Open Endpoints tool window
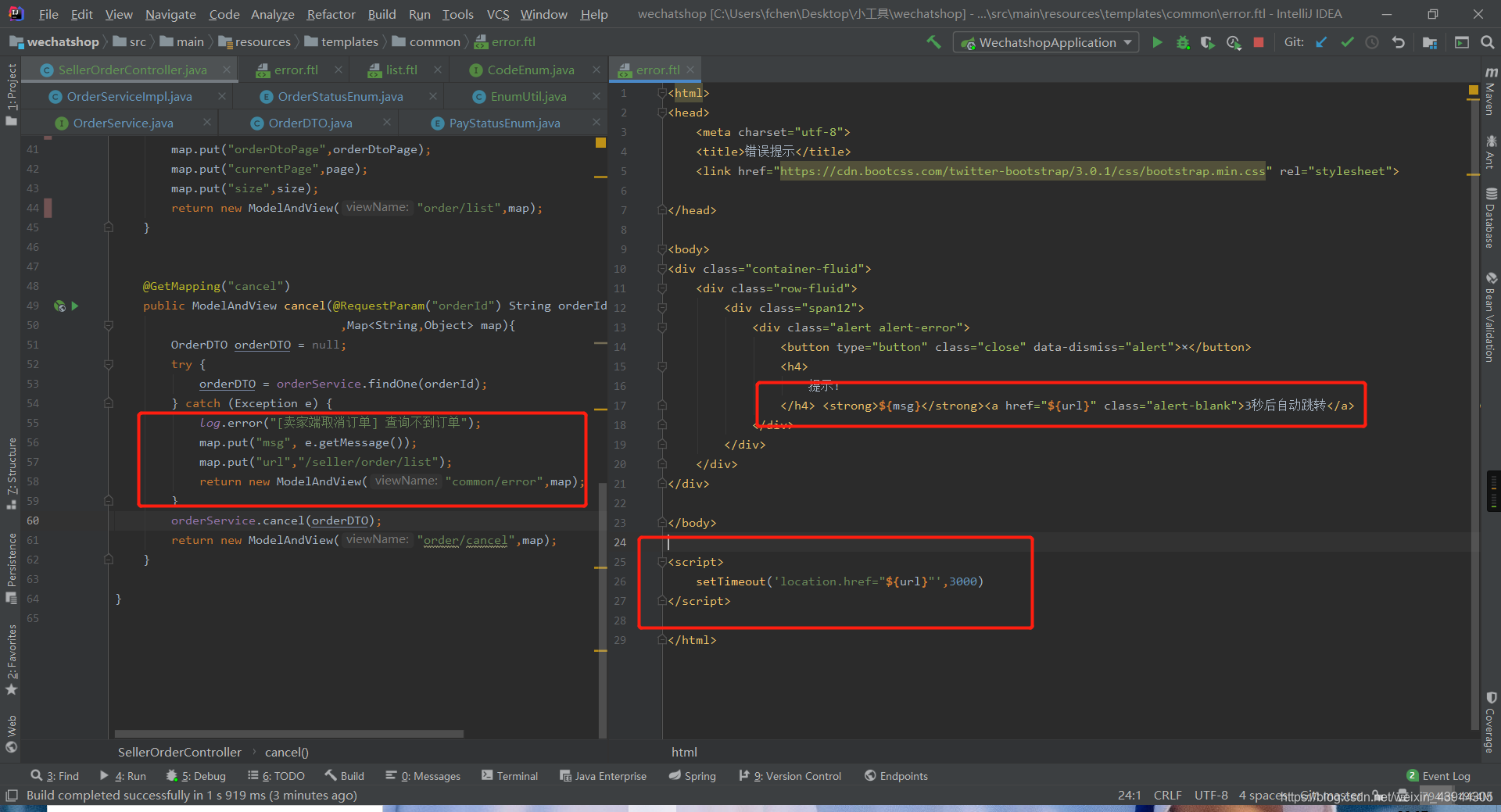 (x=896, y=776)
